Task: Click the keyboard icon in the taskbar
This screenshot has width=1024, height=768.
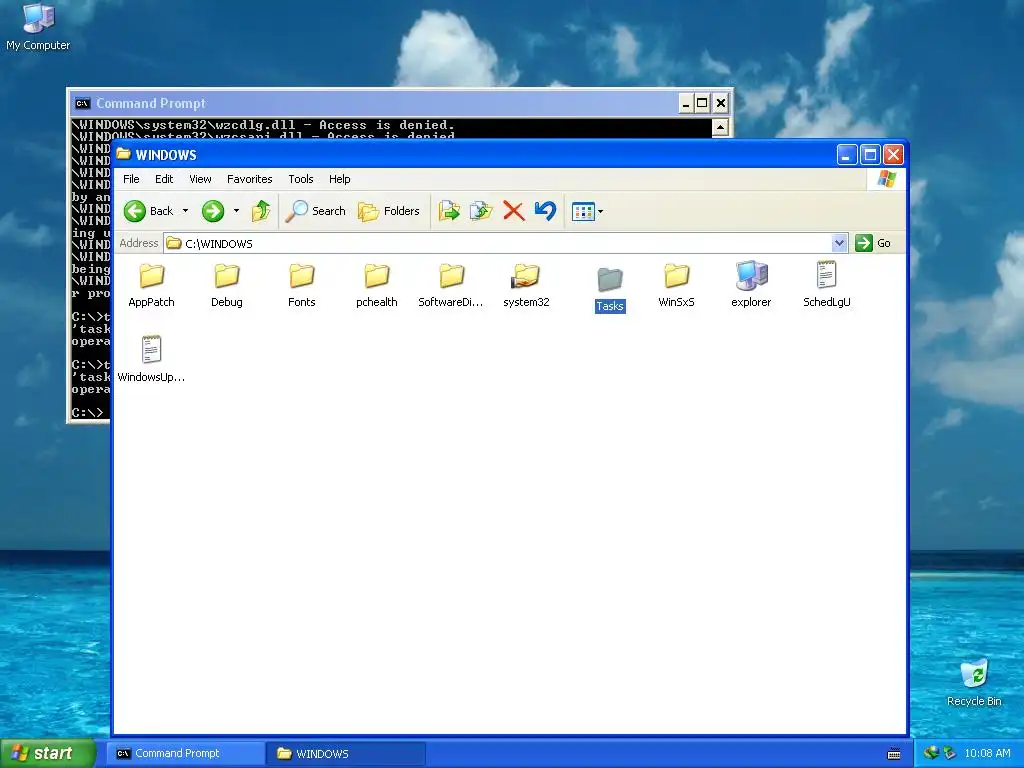Action: tap(894, 754)
